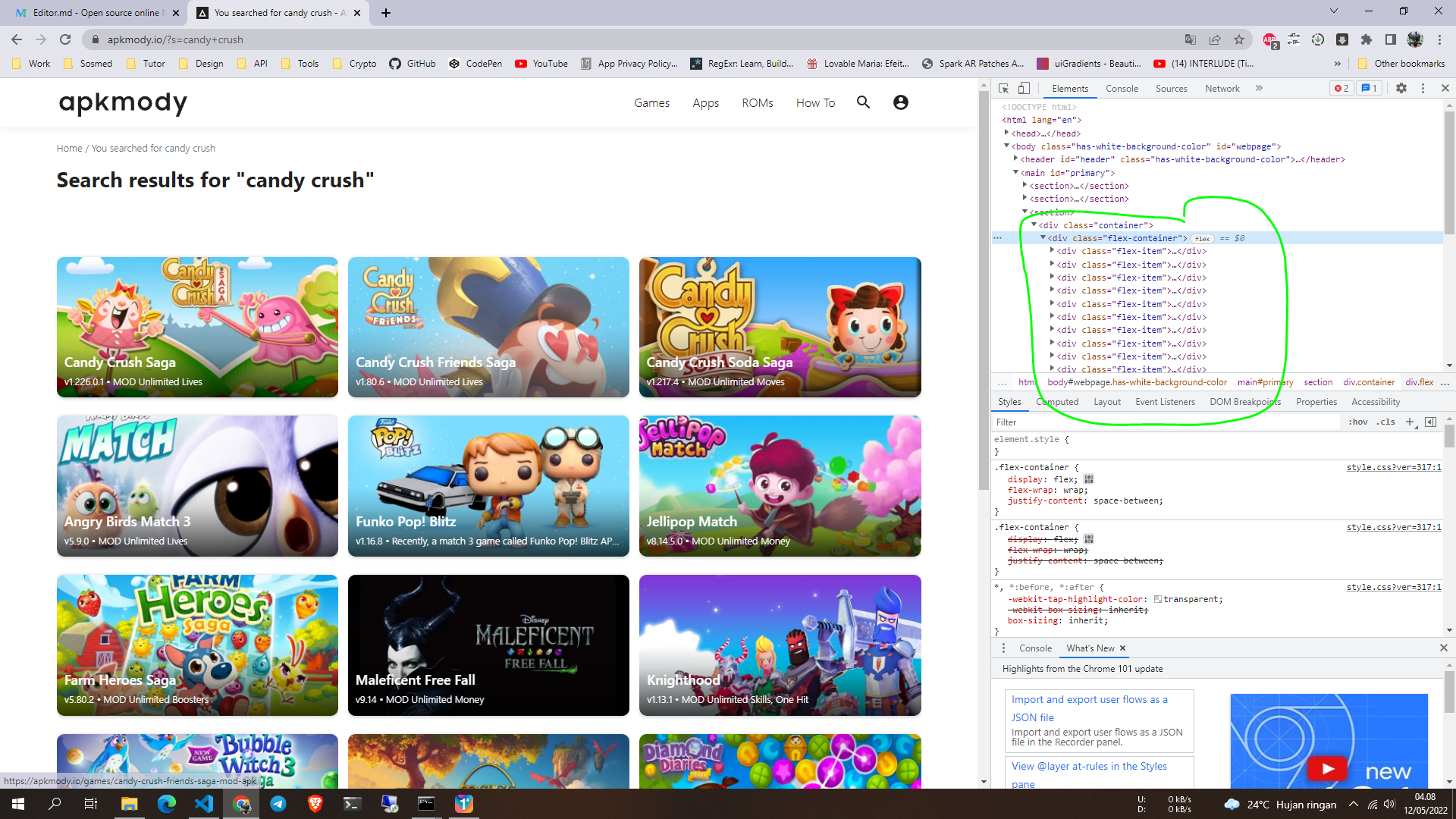Image resolution: width=1456 pixels, height=819 pixels.
Task: Show more DevTools tabs chevron
Action: click(x=1259, y=89)
